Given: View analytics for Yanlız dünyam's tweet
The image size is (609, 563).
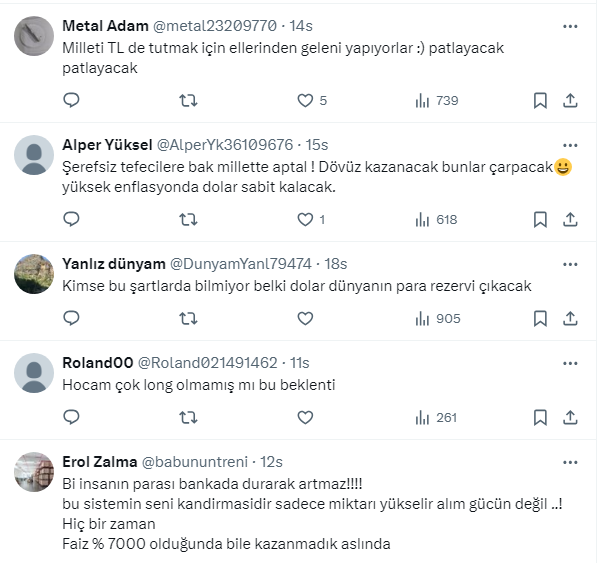Looking at the screenshot, I should coord(437,318).
